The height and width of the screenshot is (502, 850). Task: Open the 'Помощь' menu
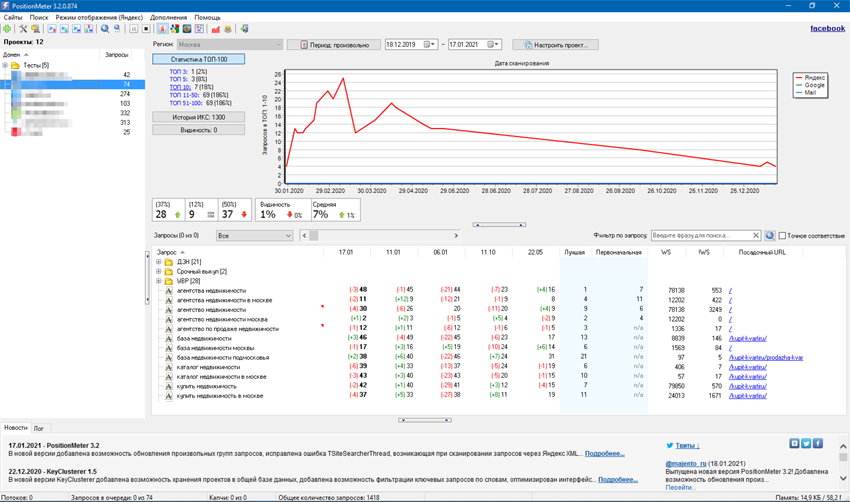click(x=207, y=17)
